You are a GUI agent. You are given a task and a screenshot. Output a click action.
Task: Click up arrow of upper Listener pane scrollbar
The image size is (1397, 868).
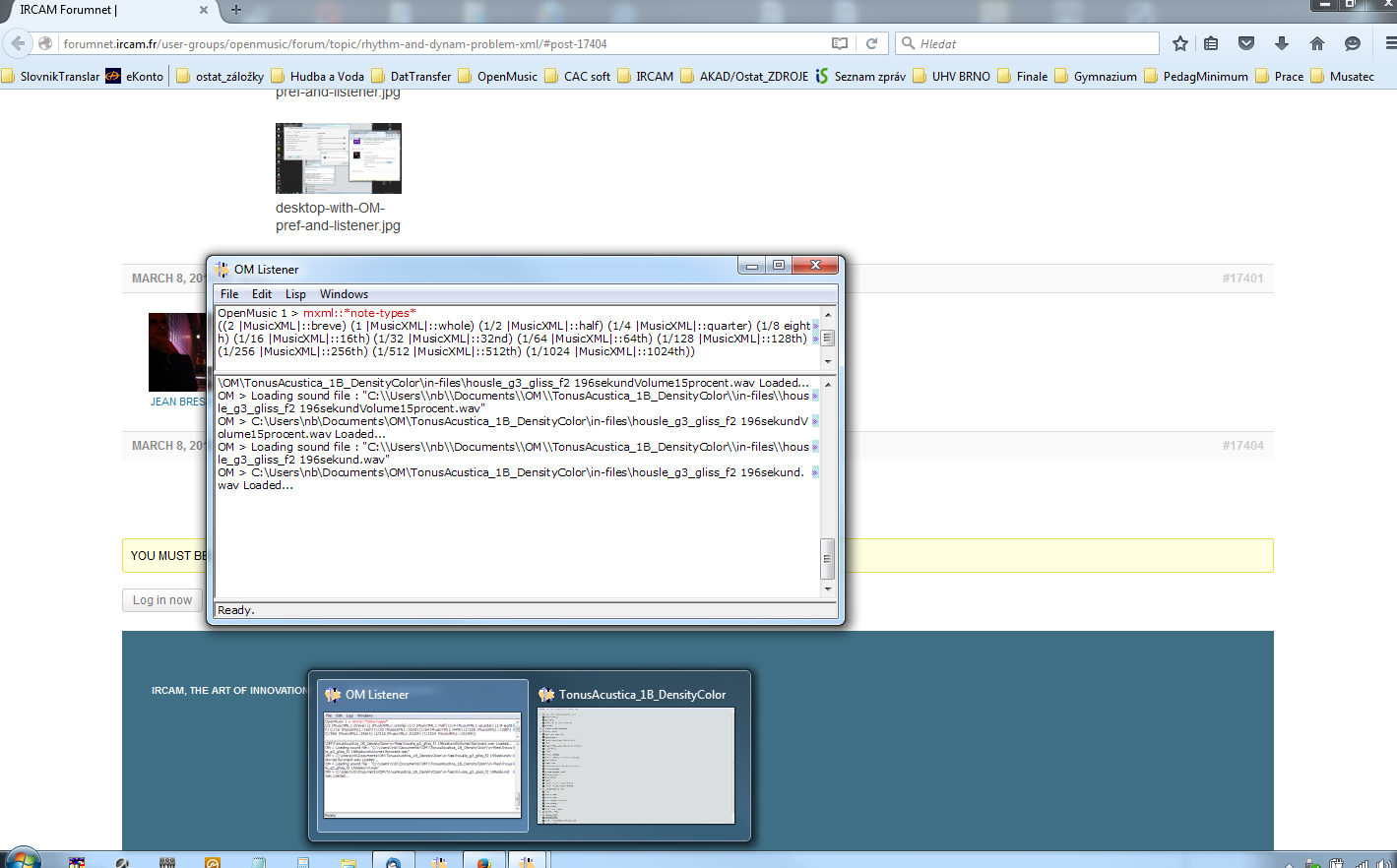[x=828, y=314]
